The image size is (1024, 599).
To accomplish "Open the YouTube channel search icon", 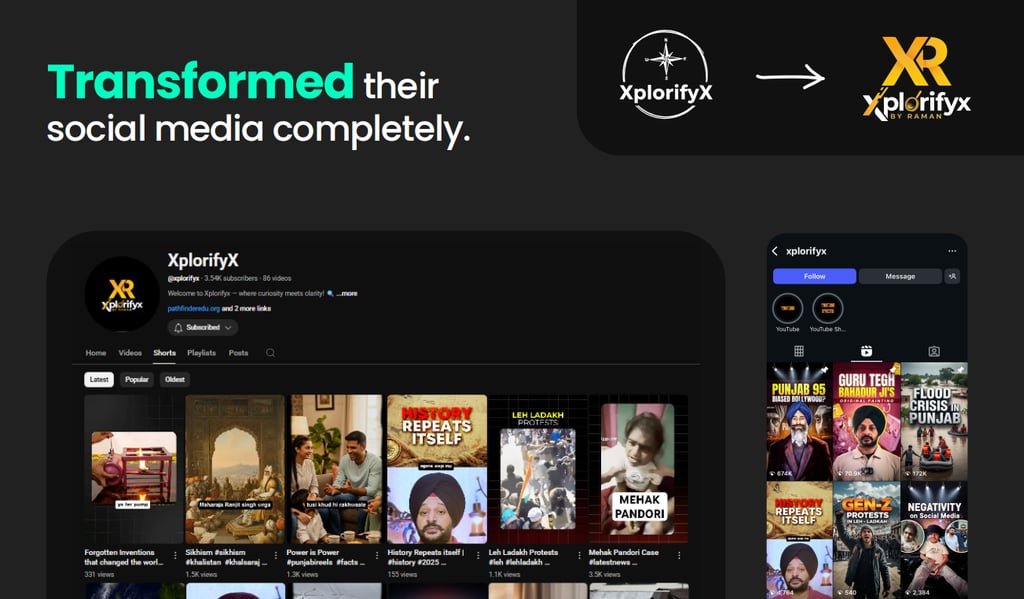I will pos(270,353).
